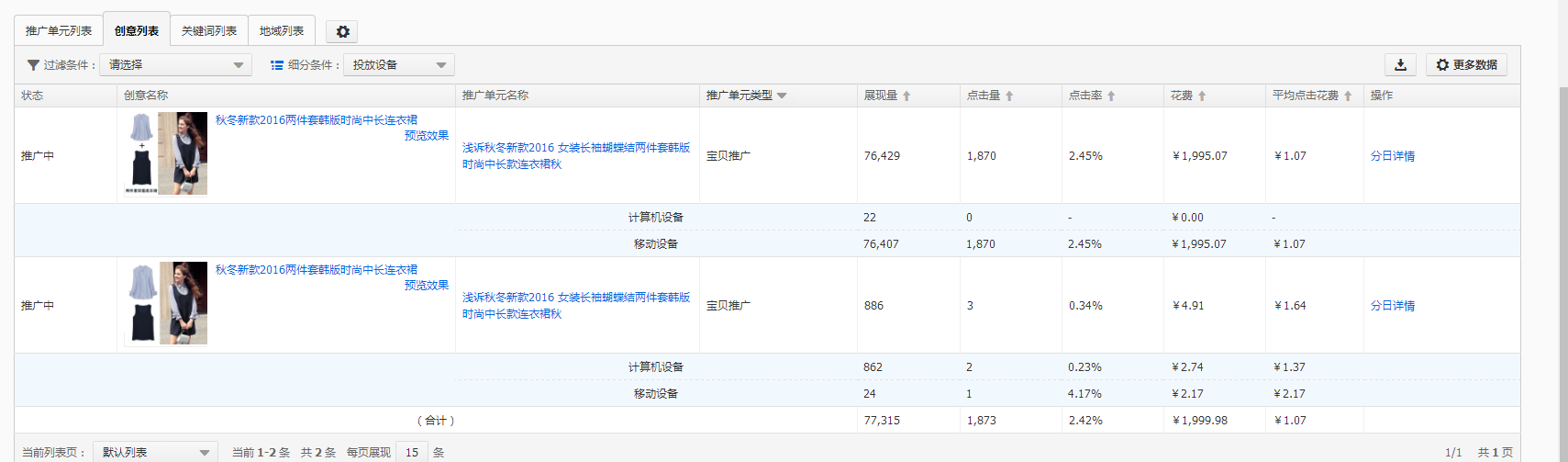Click the 4.17% click rate cell
This screenshot has height=462, width=1568.
(x=1084, y=394)
